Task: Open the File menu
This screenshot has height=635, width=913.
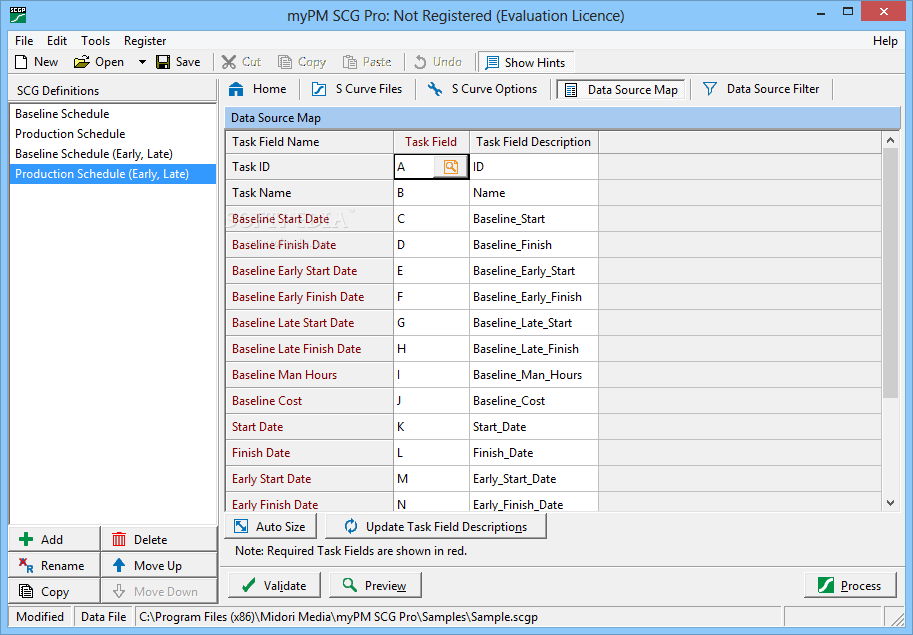Action: pyautogui.click(x=24, y=41)
